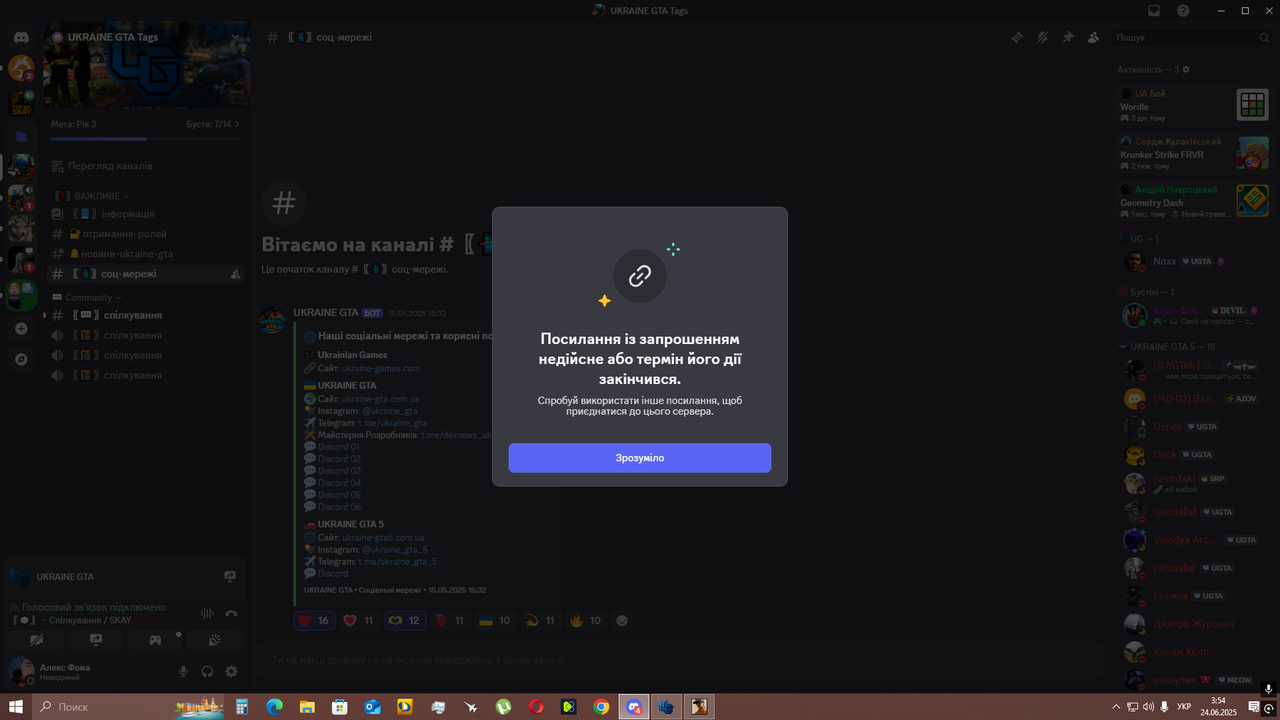Open the ukraine-games.com link
This screenshot has height=720, width=1280.
[x=381, y=368]
